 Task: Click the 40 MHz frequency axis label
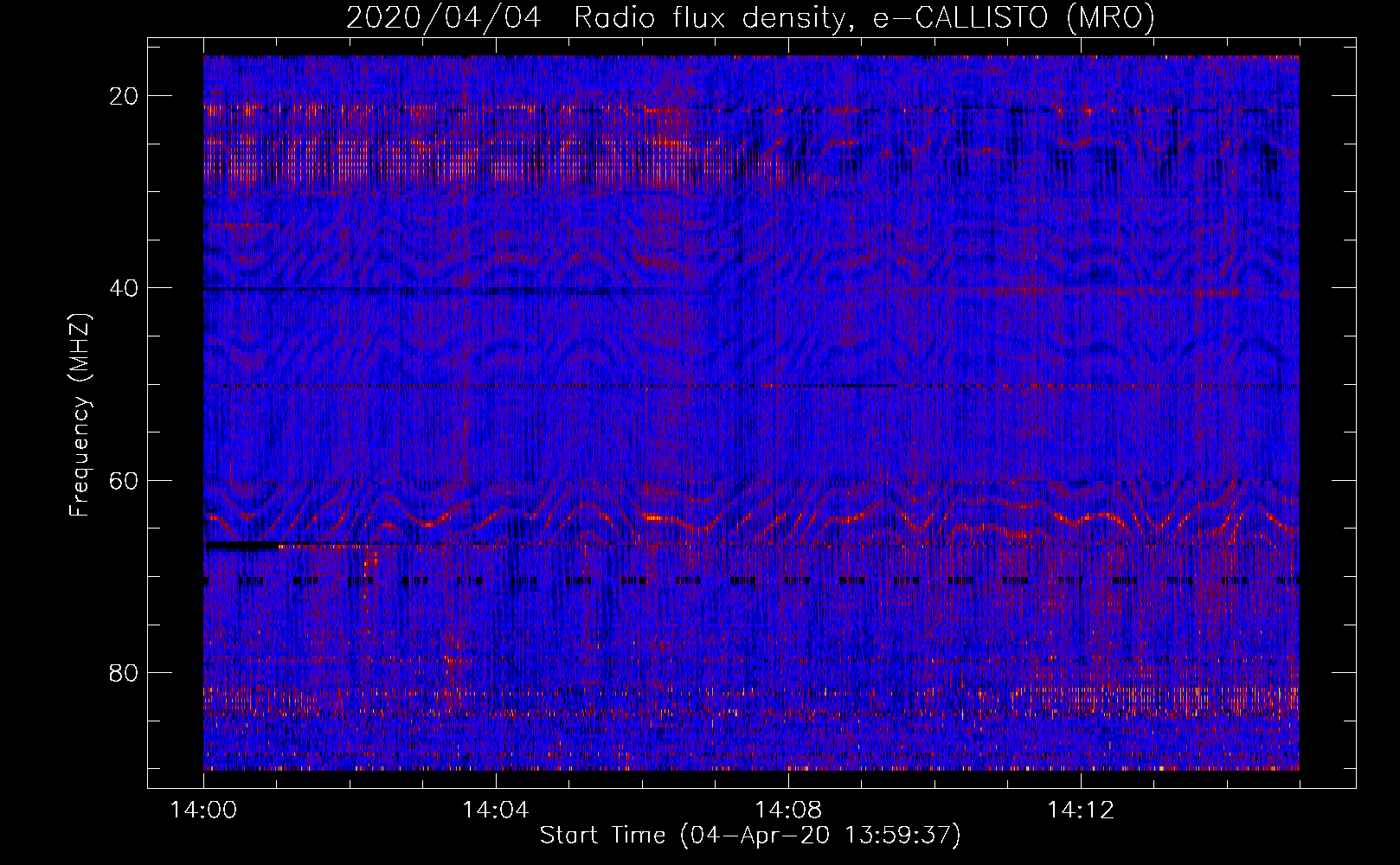pyautogui.click(x=124, y=288)
